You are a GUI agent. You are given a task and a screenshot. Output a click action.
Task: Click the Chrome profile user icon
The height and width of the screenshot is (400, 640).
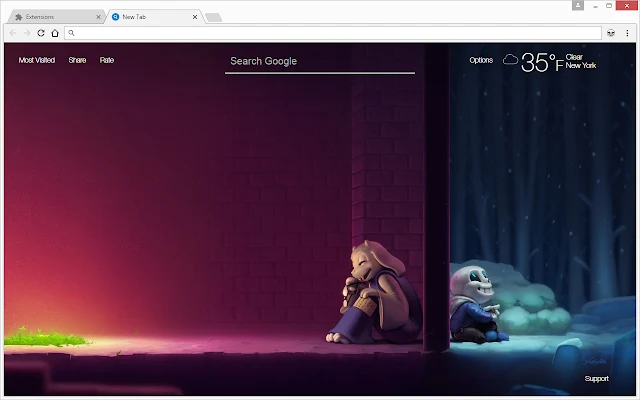click(x=578, y=5)
